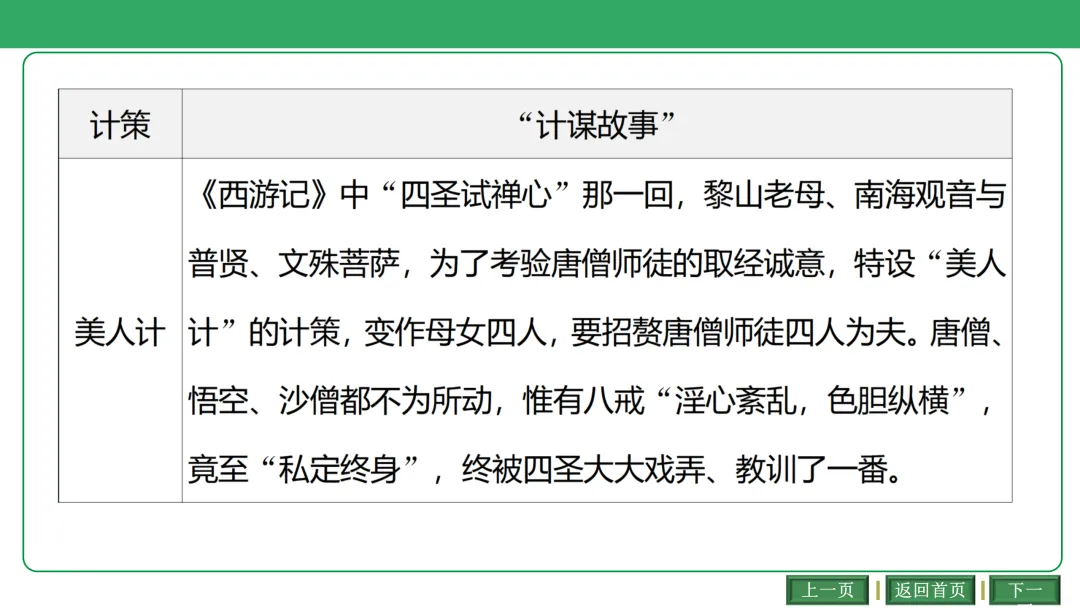Select the “计谋故事” header cell

[597, 124]
